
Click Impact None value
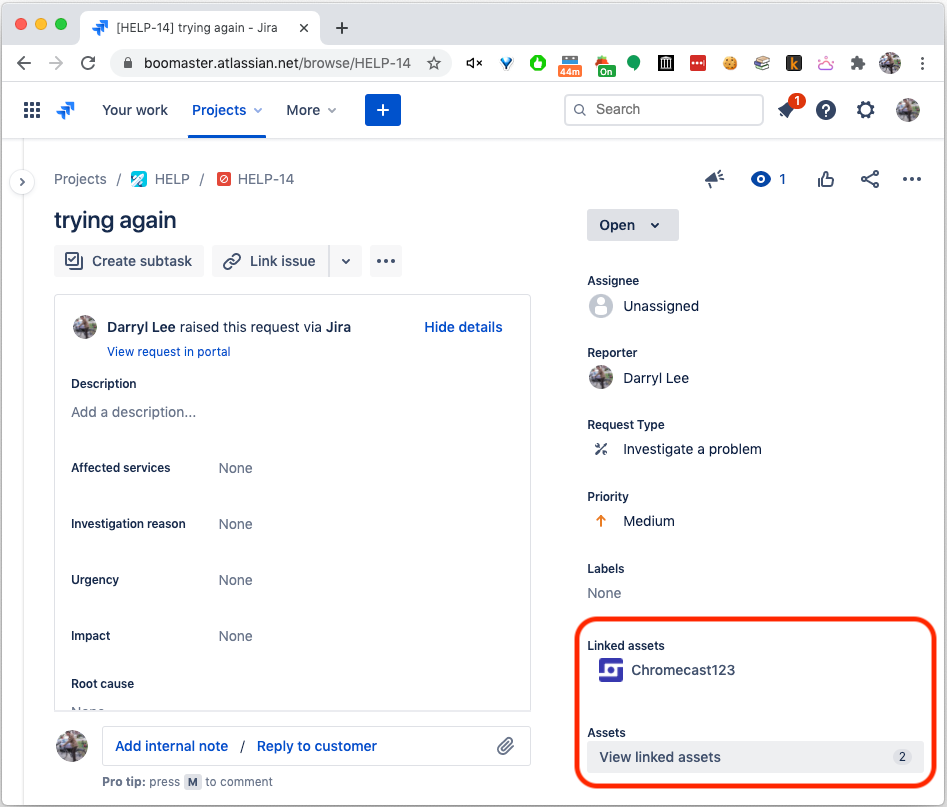tap(236, 636)
